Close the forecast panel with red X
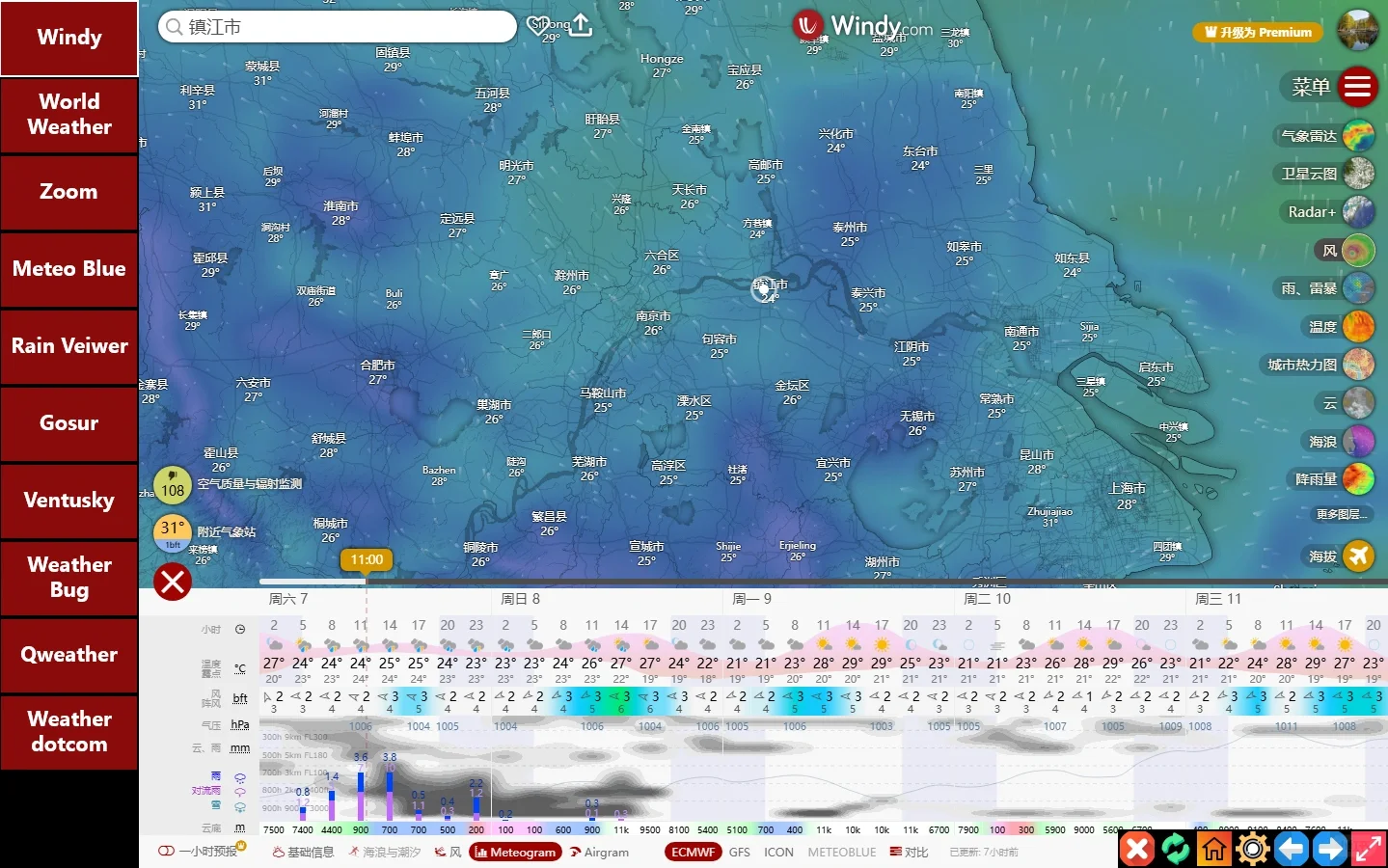Image resolution: width=1388 pixels, height=868 pixels. [x=173, y=582]
